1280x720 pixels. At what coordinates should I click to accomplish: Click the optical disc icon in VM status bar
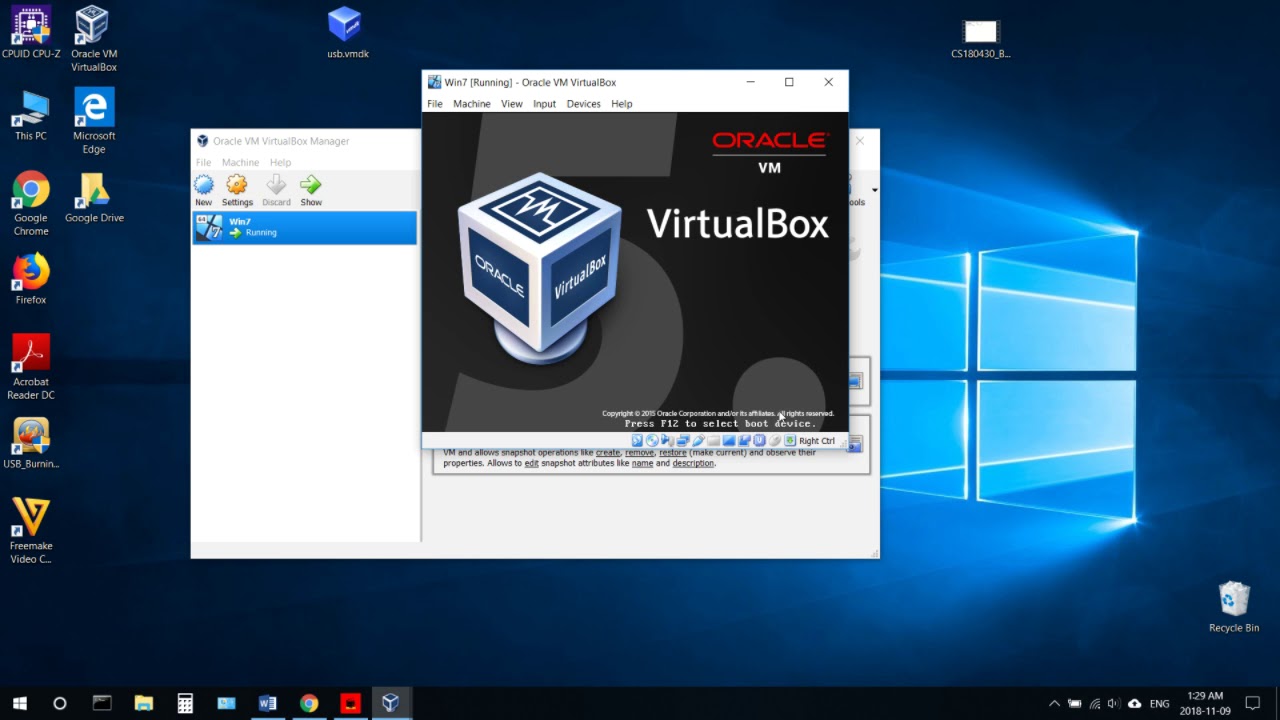pyautogui.click(x=652, y=441)
